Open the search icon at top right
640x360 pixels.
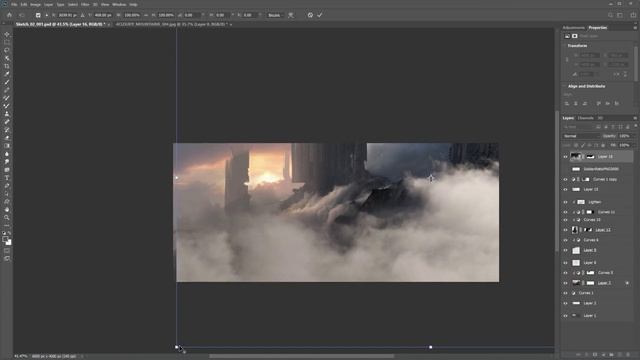610,15
